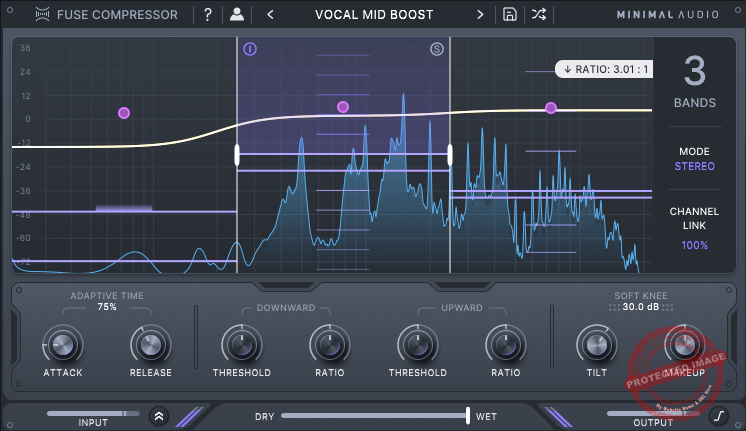This screenshot has height=431, width=746.
Task: Click the 3 BANDS count selector
Action: [695, 81]
